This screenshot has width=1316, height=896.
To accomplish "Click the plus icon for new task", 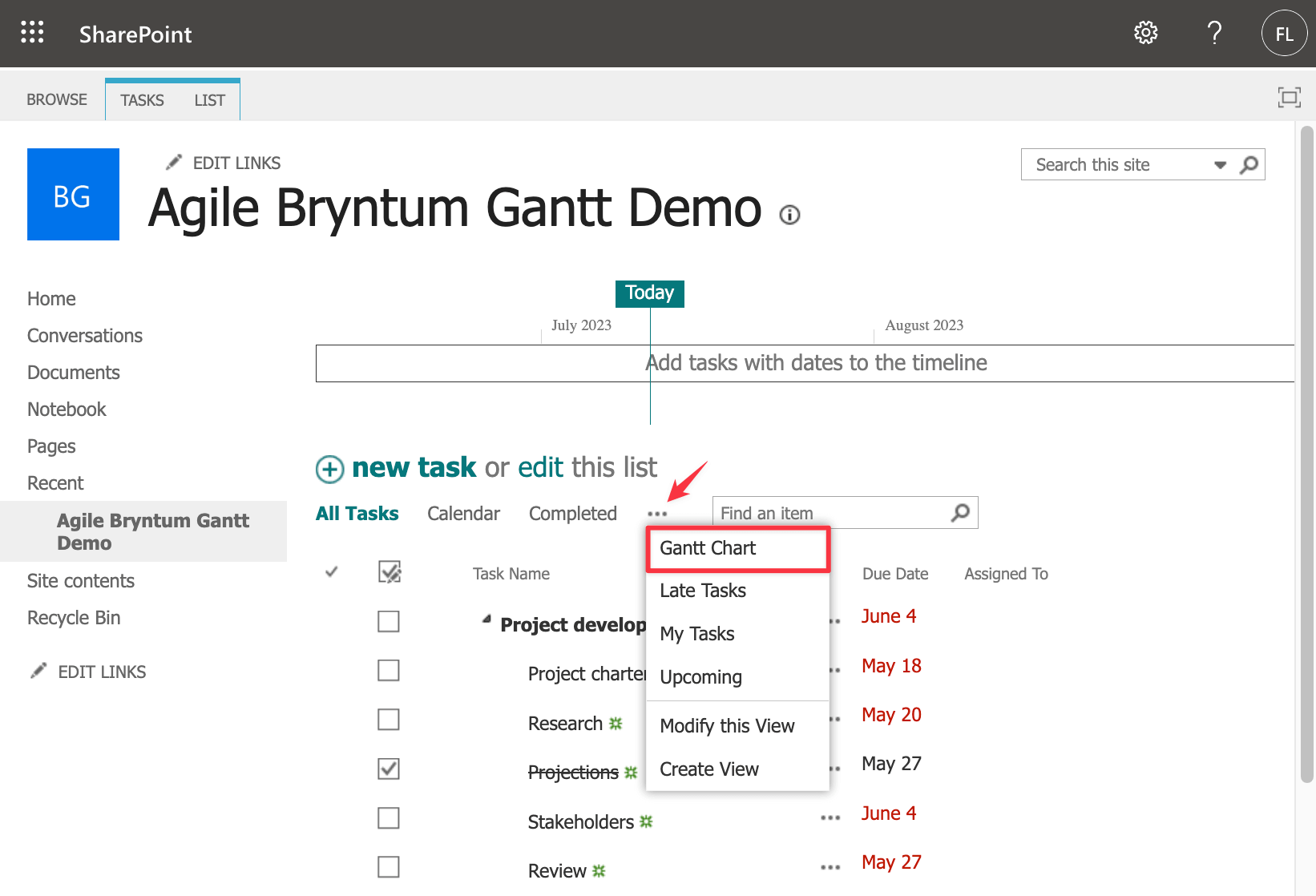I will 329,469.
